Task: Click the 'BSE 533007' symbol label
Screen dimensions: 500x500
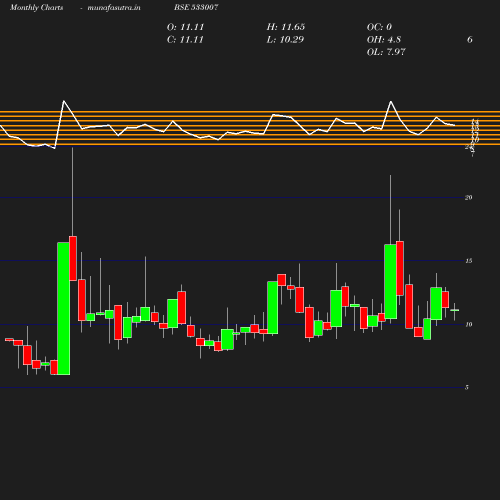Action: [196, 7]
